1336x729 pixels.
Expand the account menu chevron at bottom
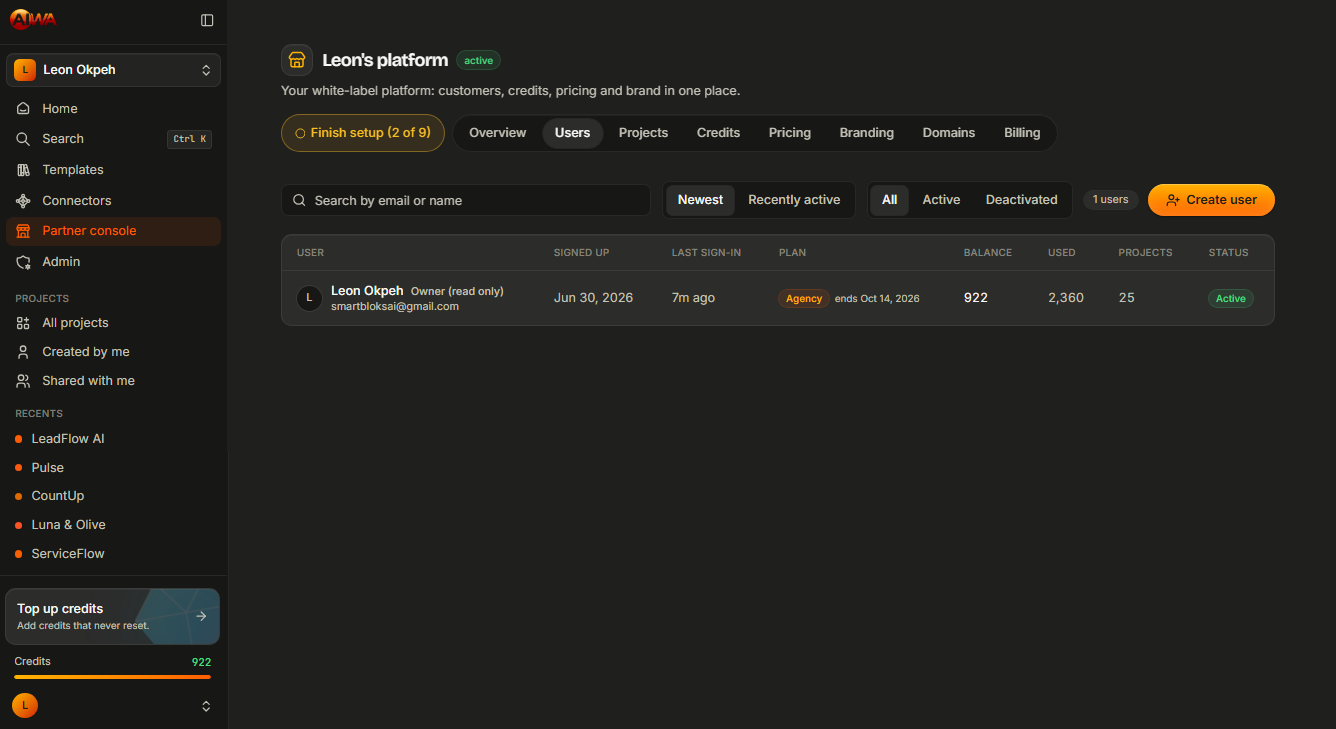(x=206, y=706)
